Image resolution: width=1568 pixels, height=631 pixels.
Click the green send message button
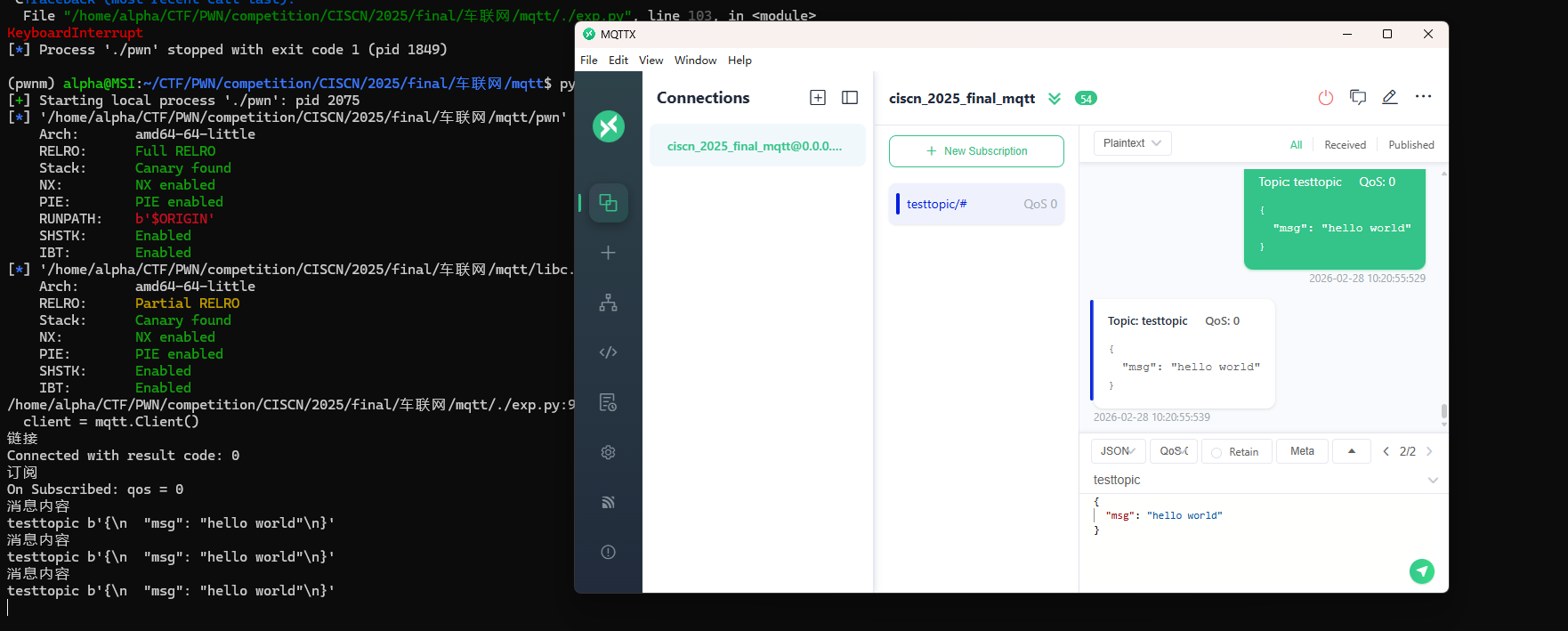click(x=1421, y=571)
